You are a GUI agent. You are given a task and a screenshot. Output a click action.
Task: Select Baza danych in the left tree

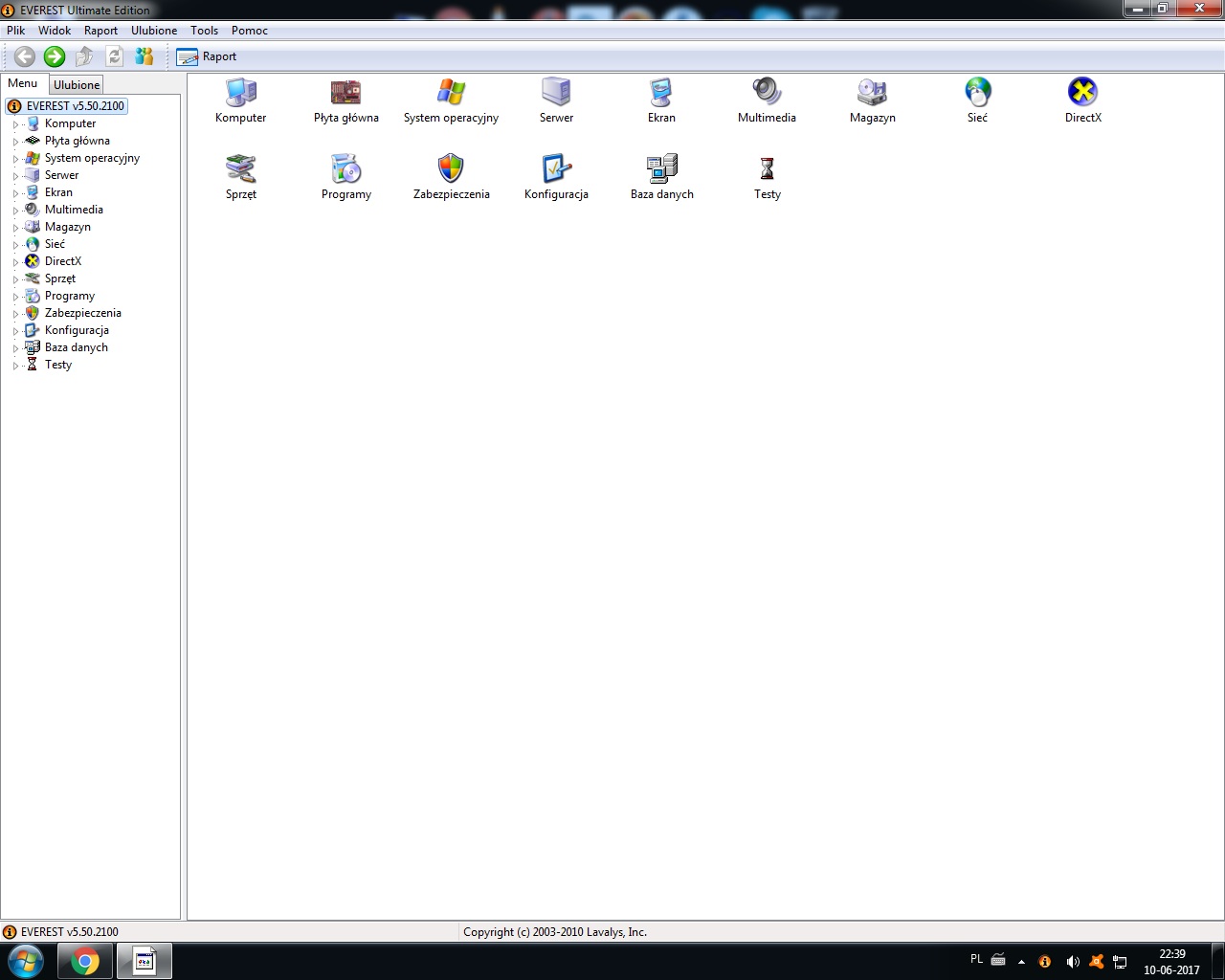tap(77, 347)
